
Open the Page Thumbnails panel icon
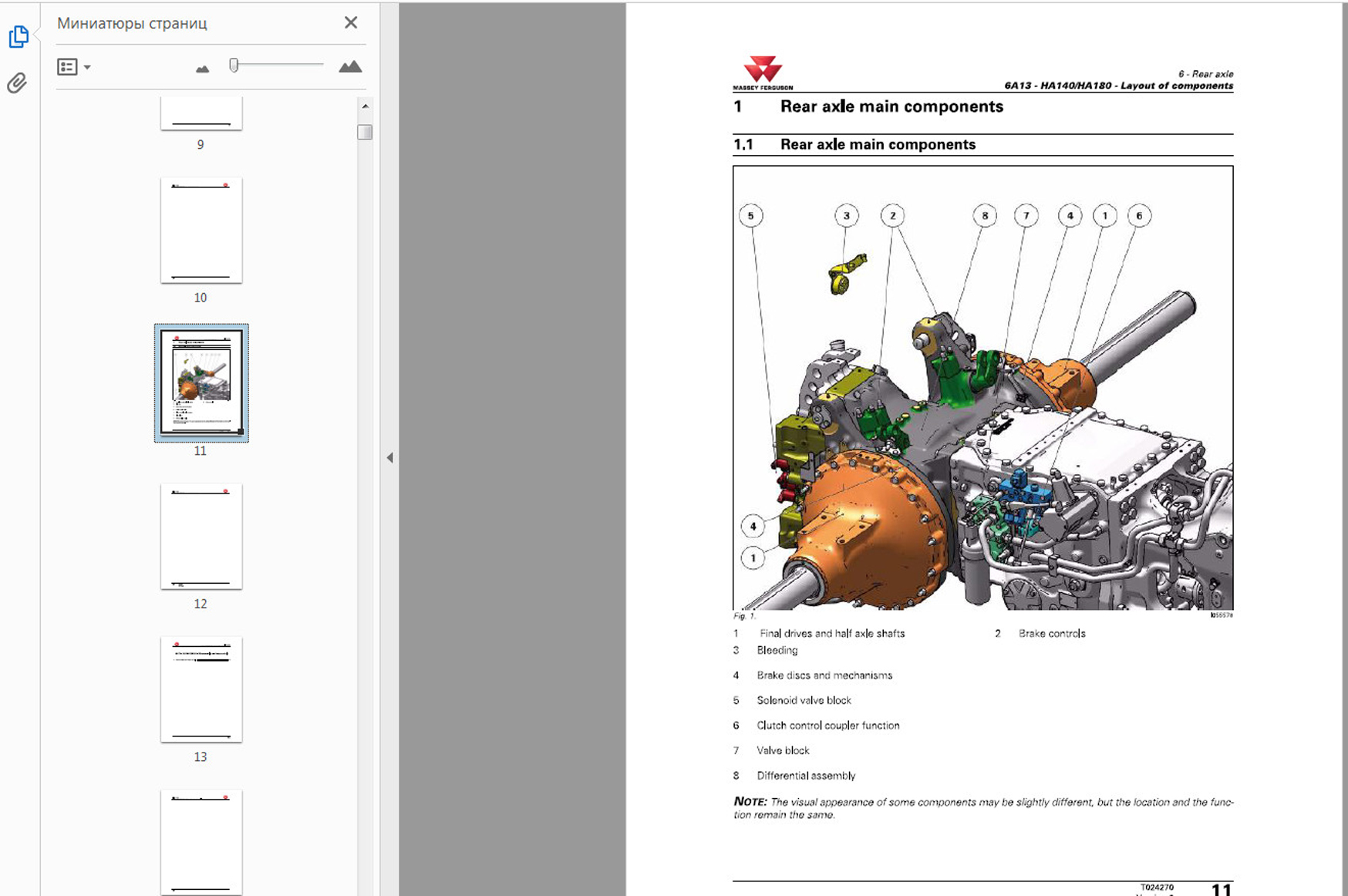pos(19,36)
